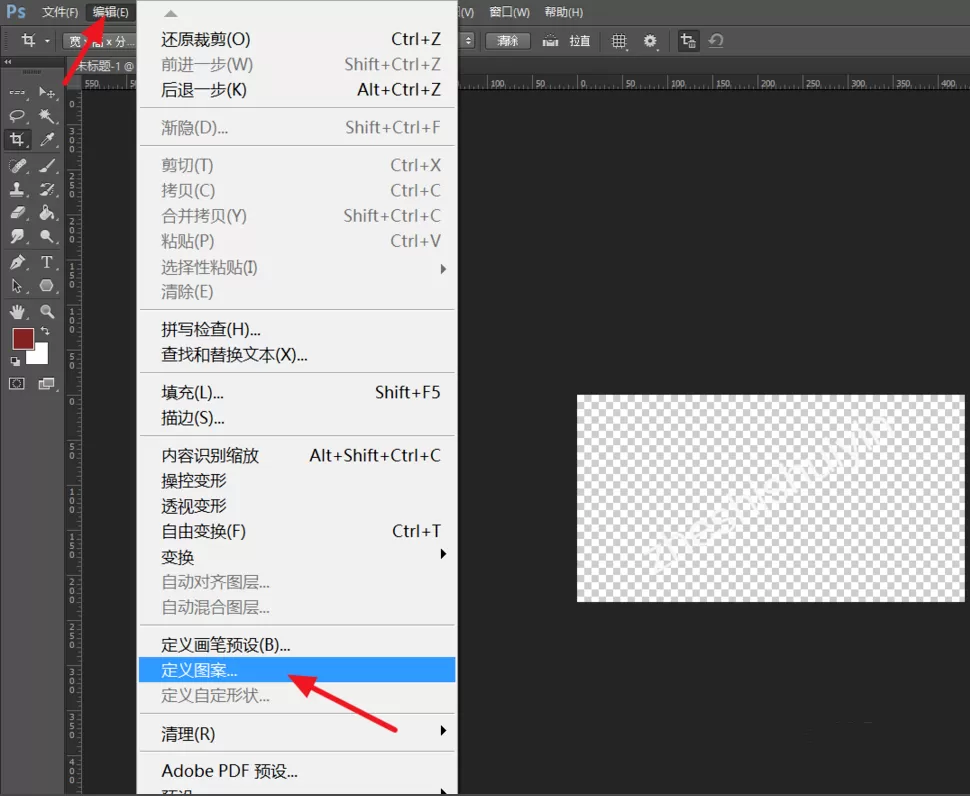The height and width of the screenshot is (796, 970).
Task: Expand the 变换 submenu
Action: click(x=297, y=557)
